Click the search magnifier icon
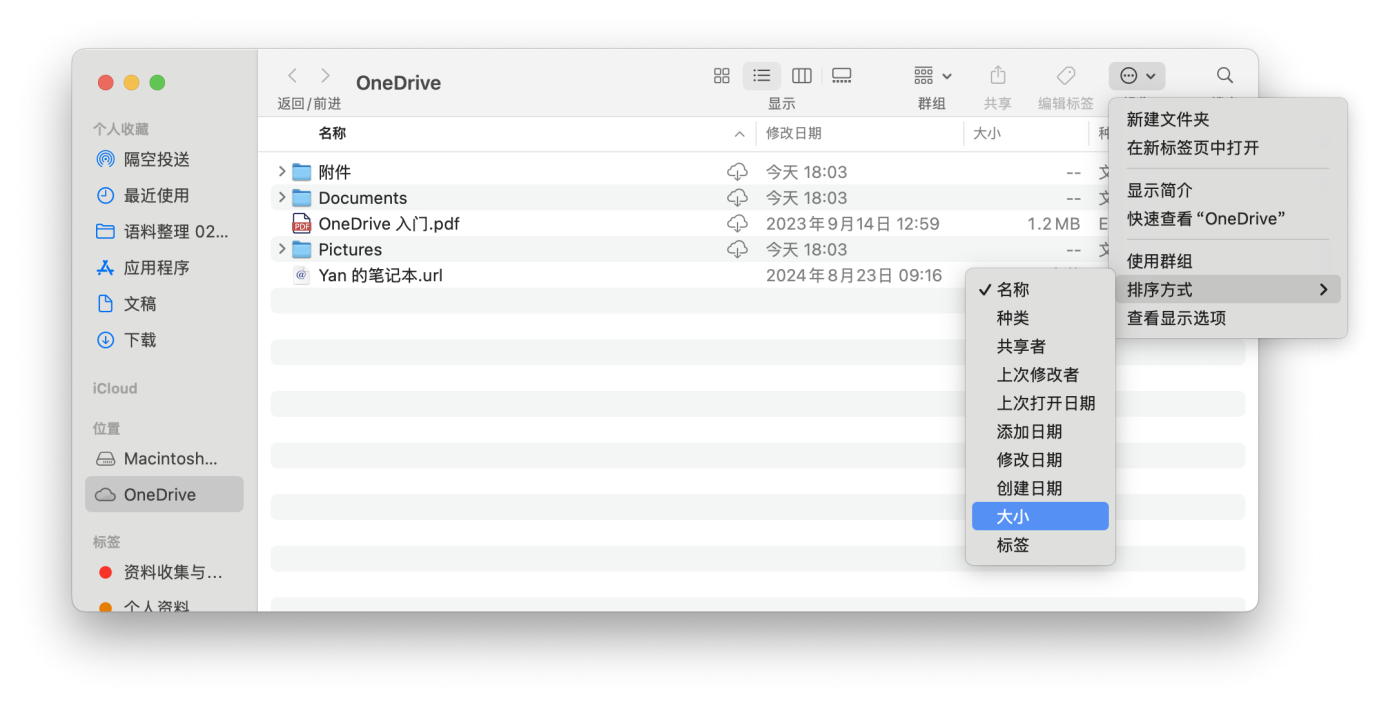 coord(1224,76)
